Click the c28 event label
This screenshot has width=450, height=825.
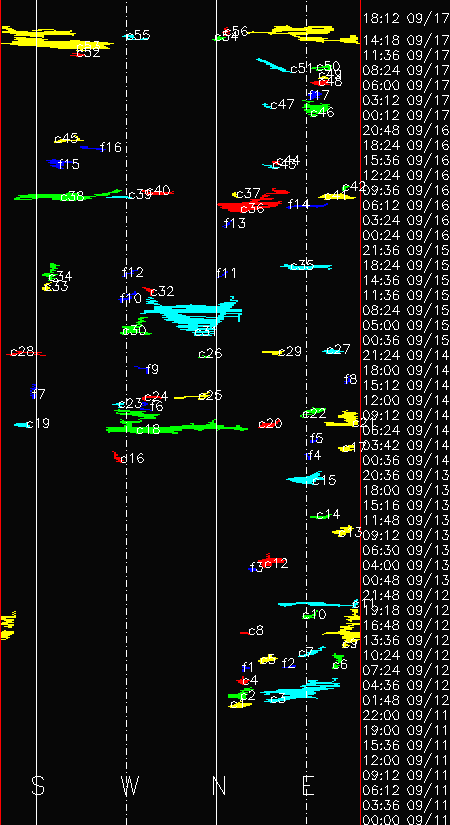(22, 351)
